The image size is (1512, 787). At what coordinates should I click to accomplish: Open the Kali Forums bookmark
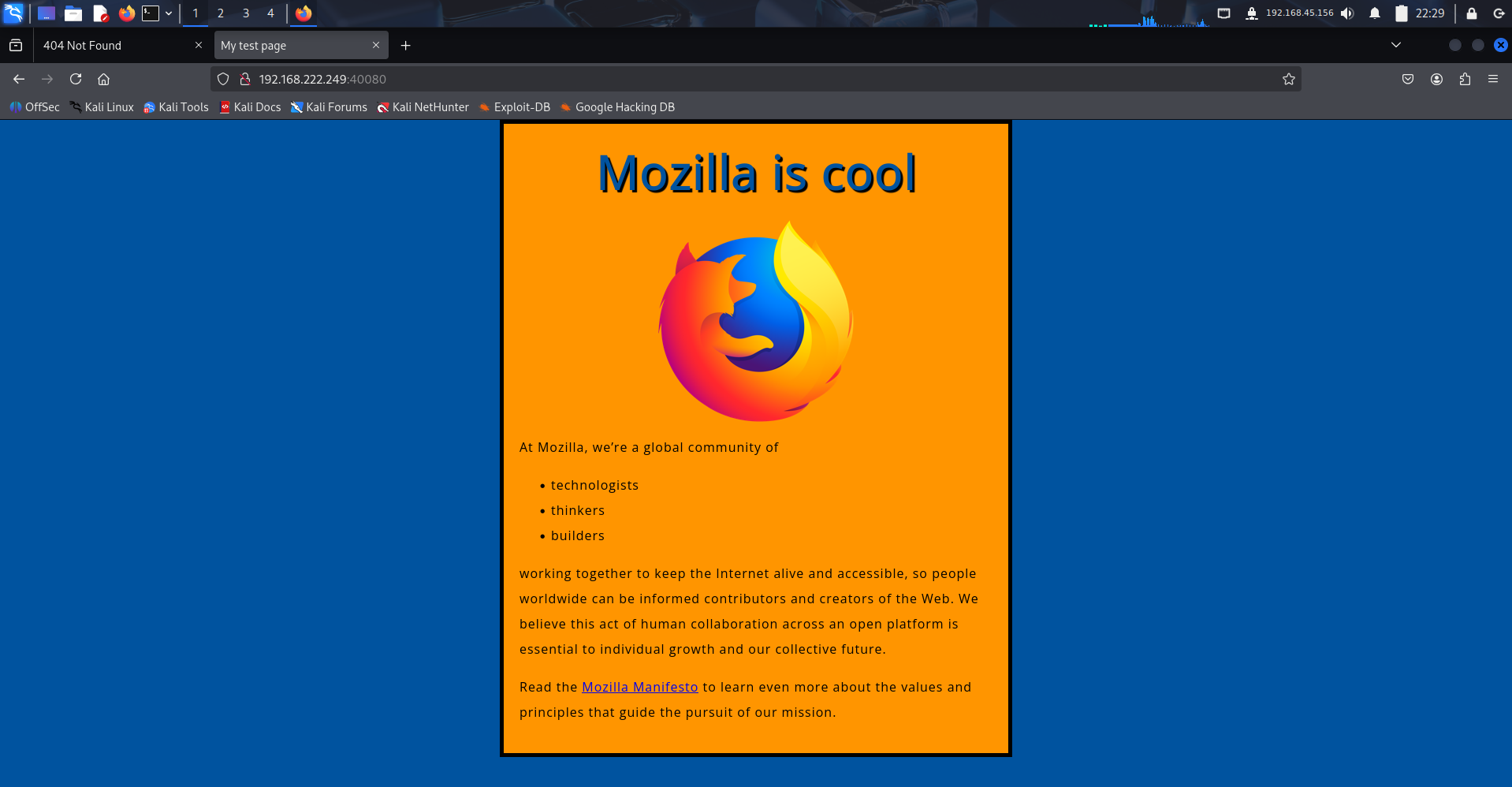(329, 107)
